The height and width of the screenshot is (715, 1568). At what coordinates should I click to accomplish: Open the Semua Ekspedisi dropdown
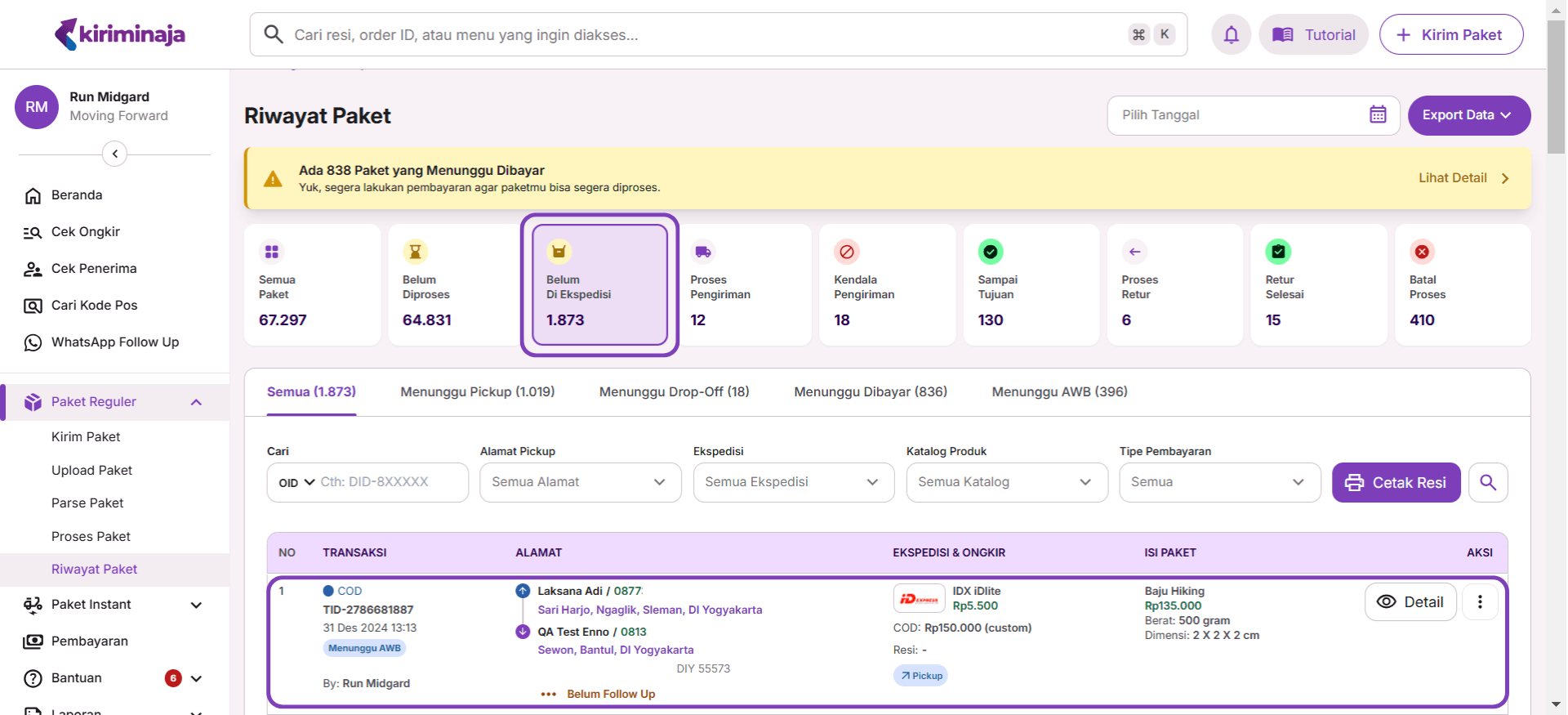793,482
